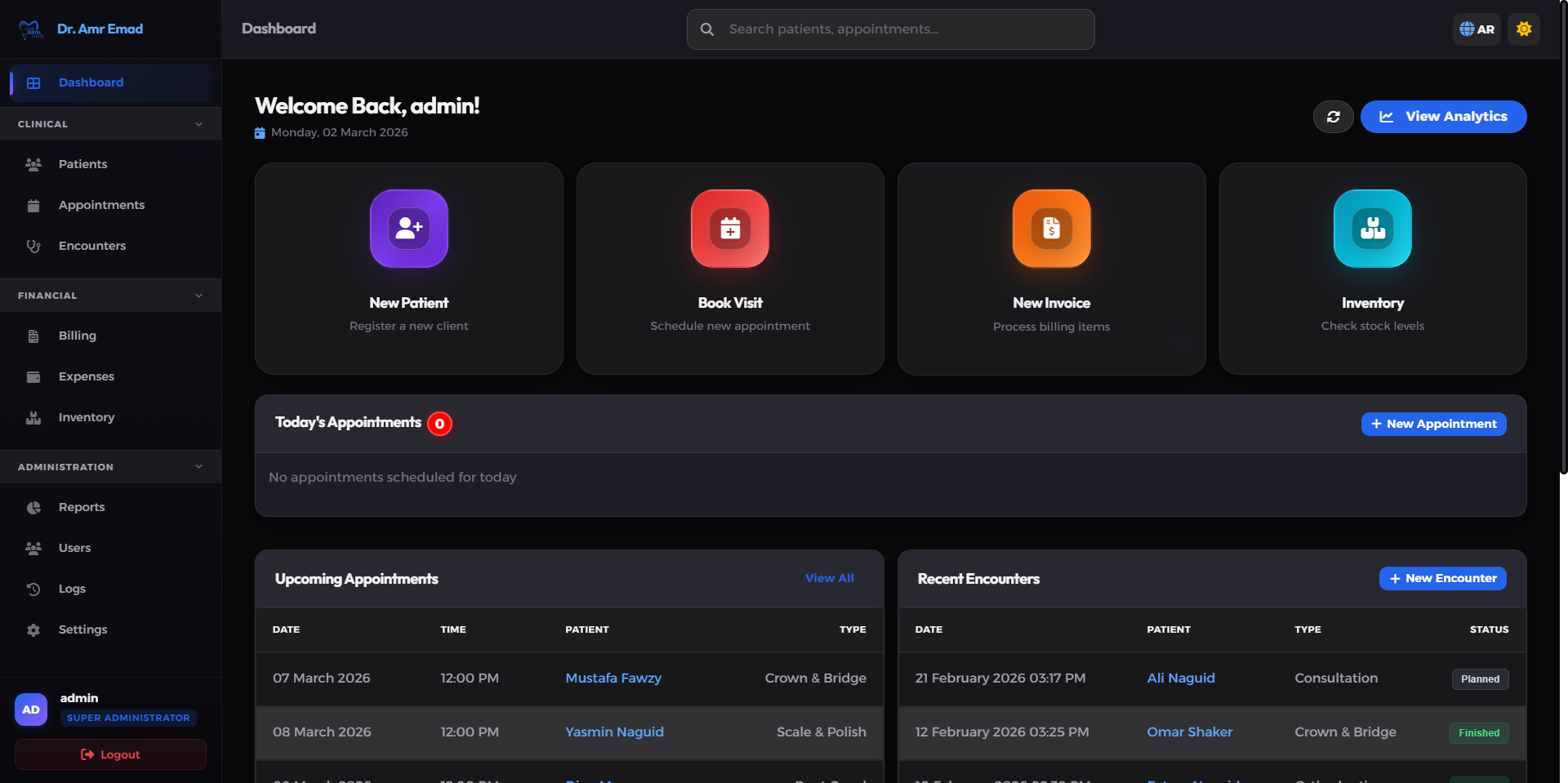Viewport: 1568px width, 783px height.
Task: Open Patients from the sidebar
Action: tap(82, 164)
